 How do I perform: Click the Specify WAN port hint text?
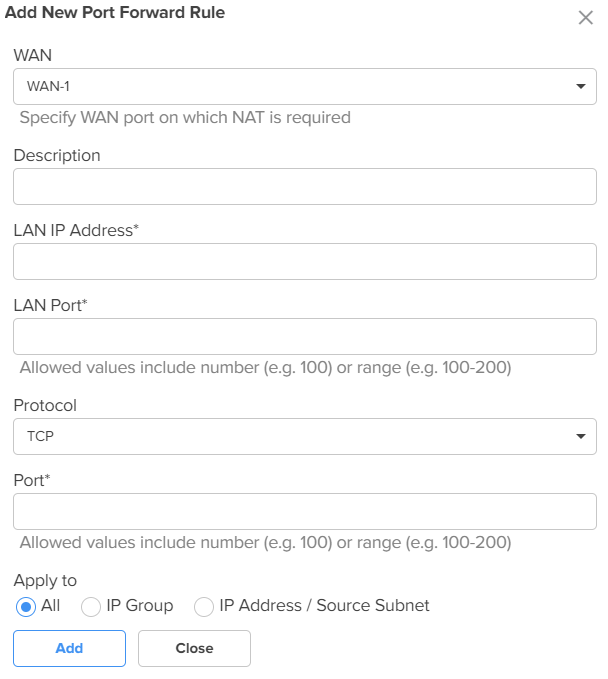click(185, 118)
